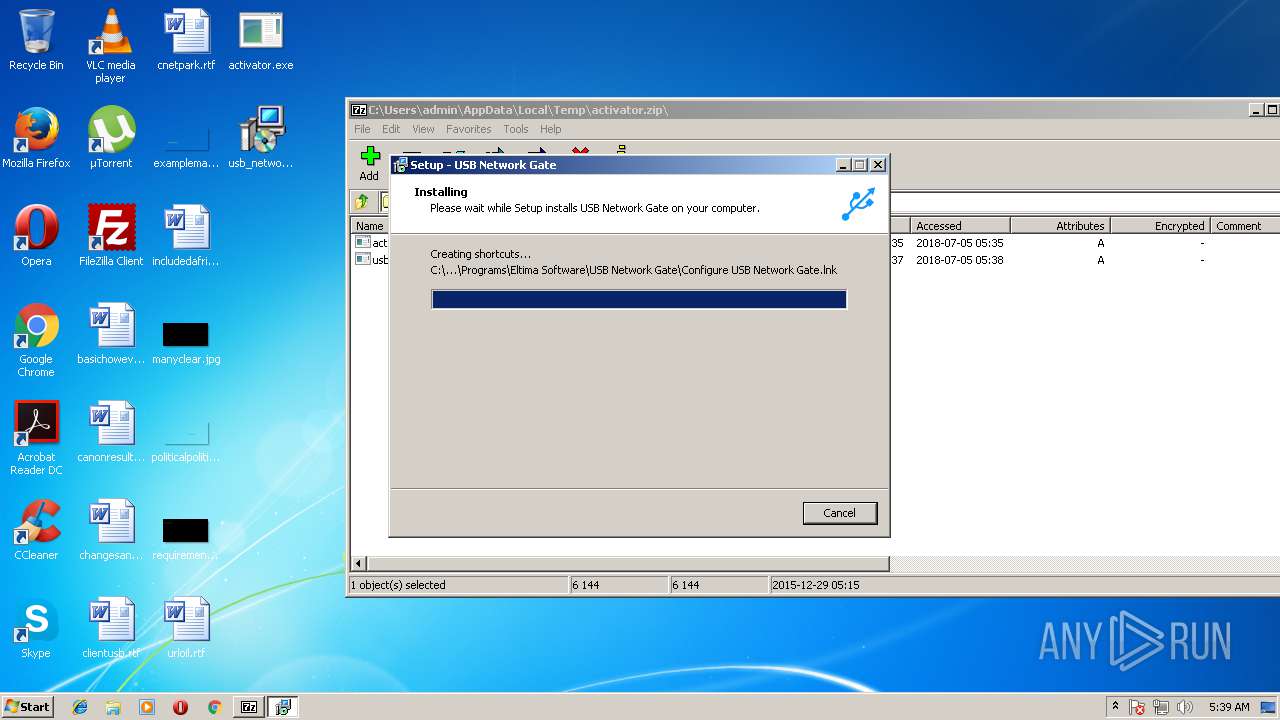
Task: Minimize the USB Network Gate setup window
Action: point(843,165)
